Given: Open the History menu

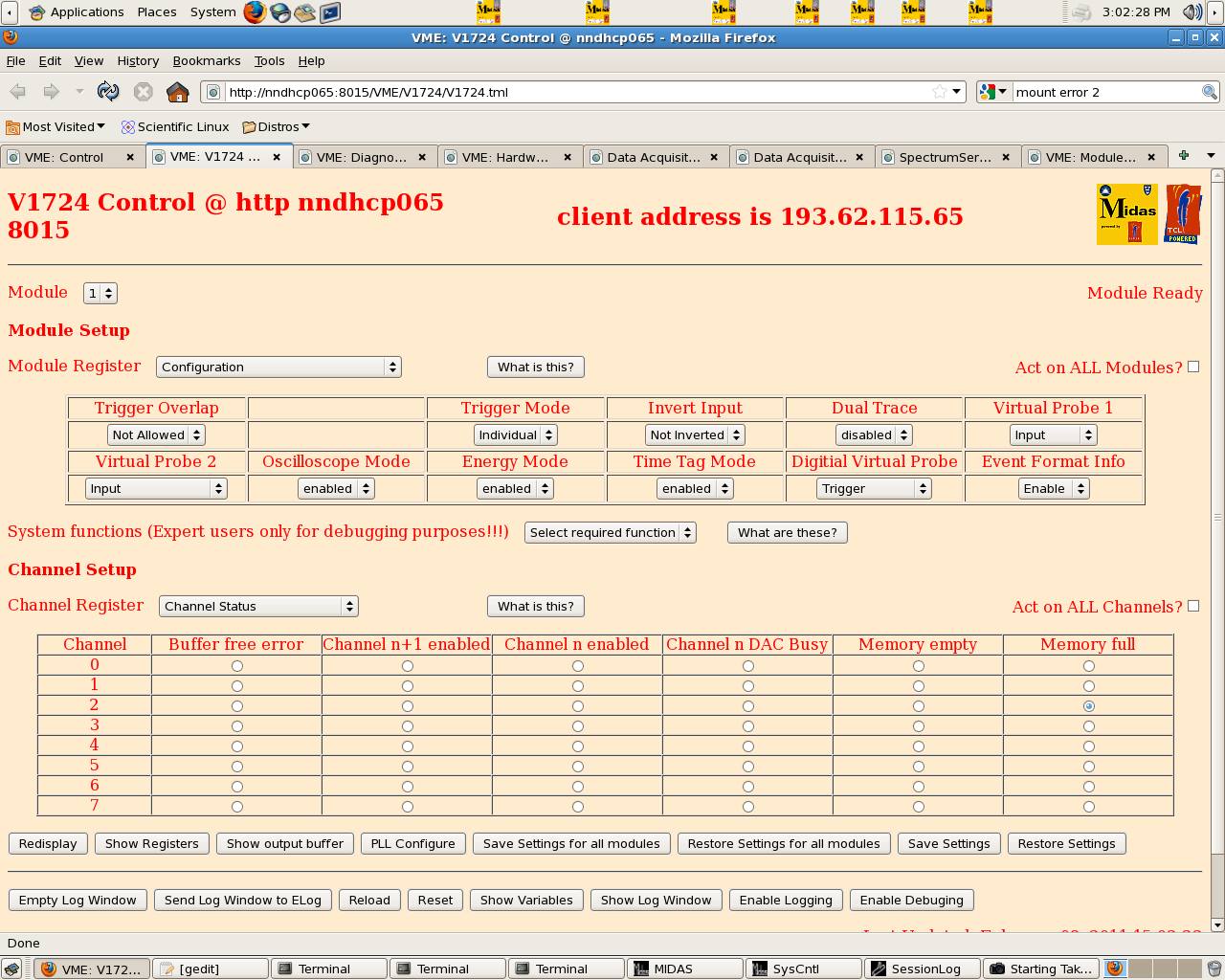Looking at the screenshot, I should click(138, 60).
